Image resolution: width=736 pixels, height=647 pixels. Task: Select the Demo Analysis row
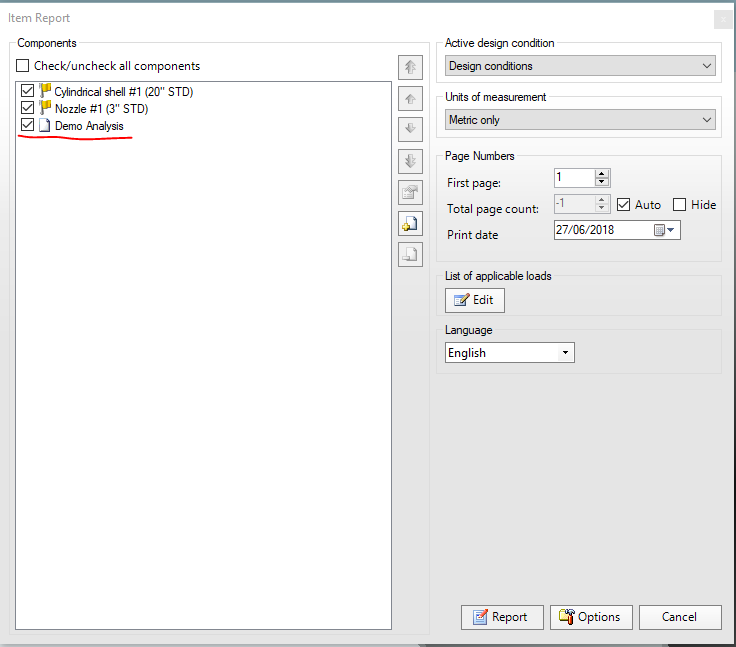[x=89, y=126]
